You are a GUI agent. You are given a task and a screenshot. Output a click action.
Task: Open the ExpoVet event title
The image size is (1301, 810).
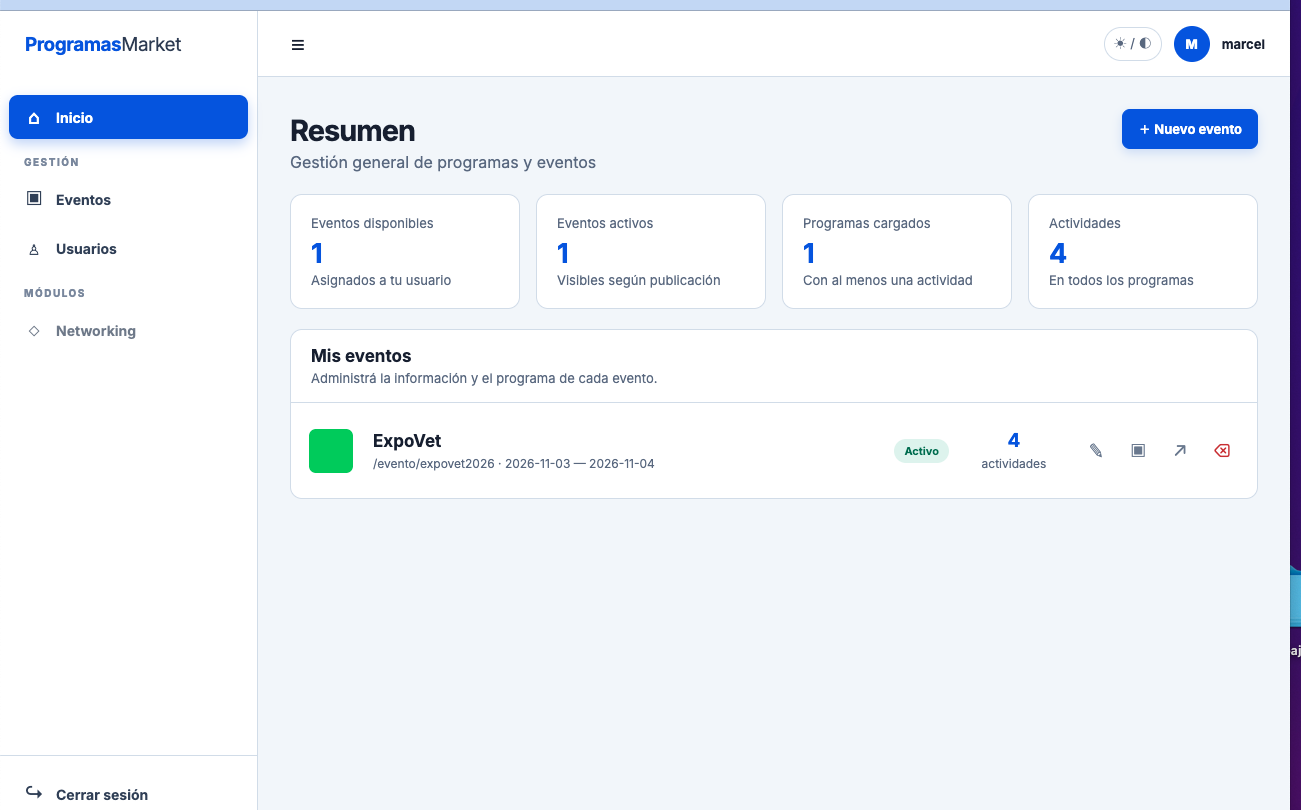tap(407, 441)
